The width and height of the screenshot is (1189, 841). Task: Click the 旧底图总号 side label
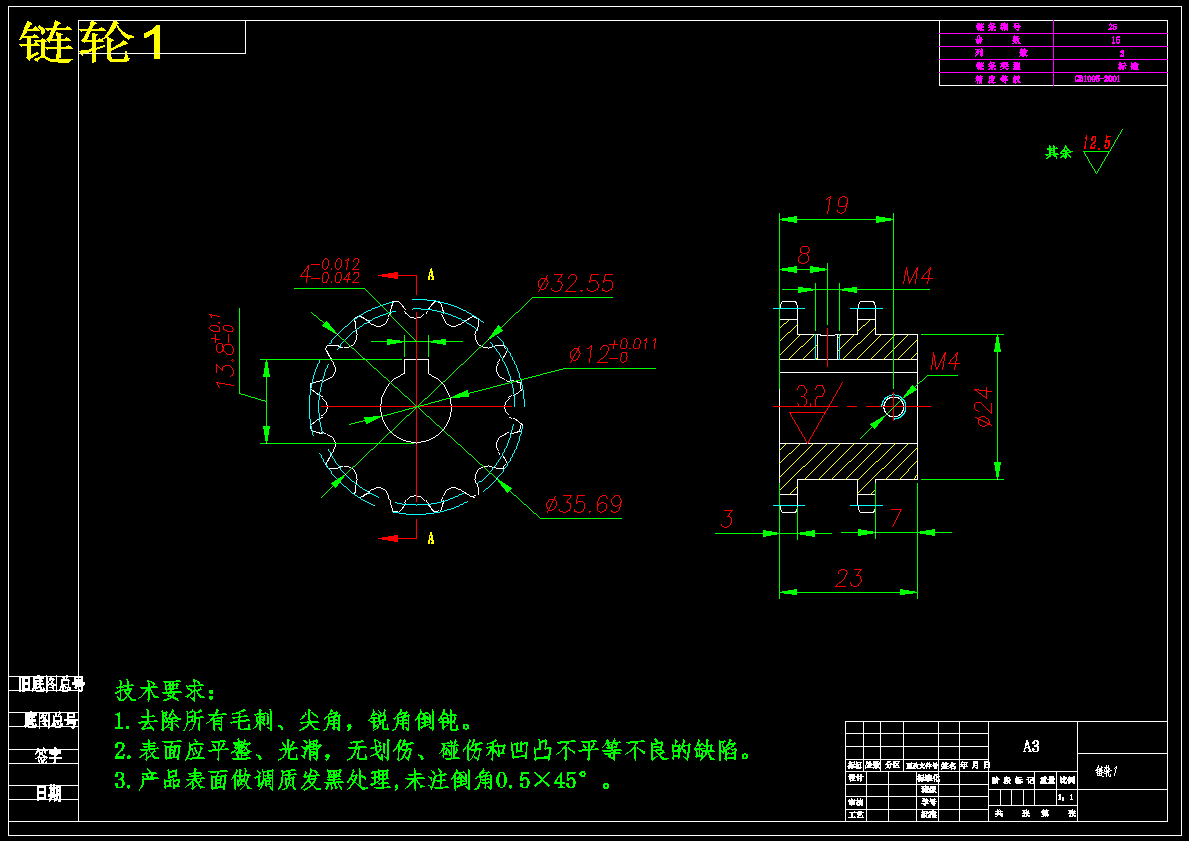[52, 684]
